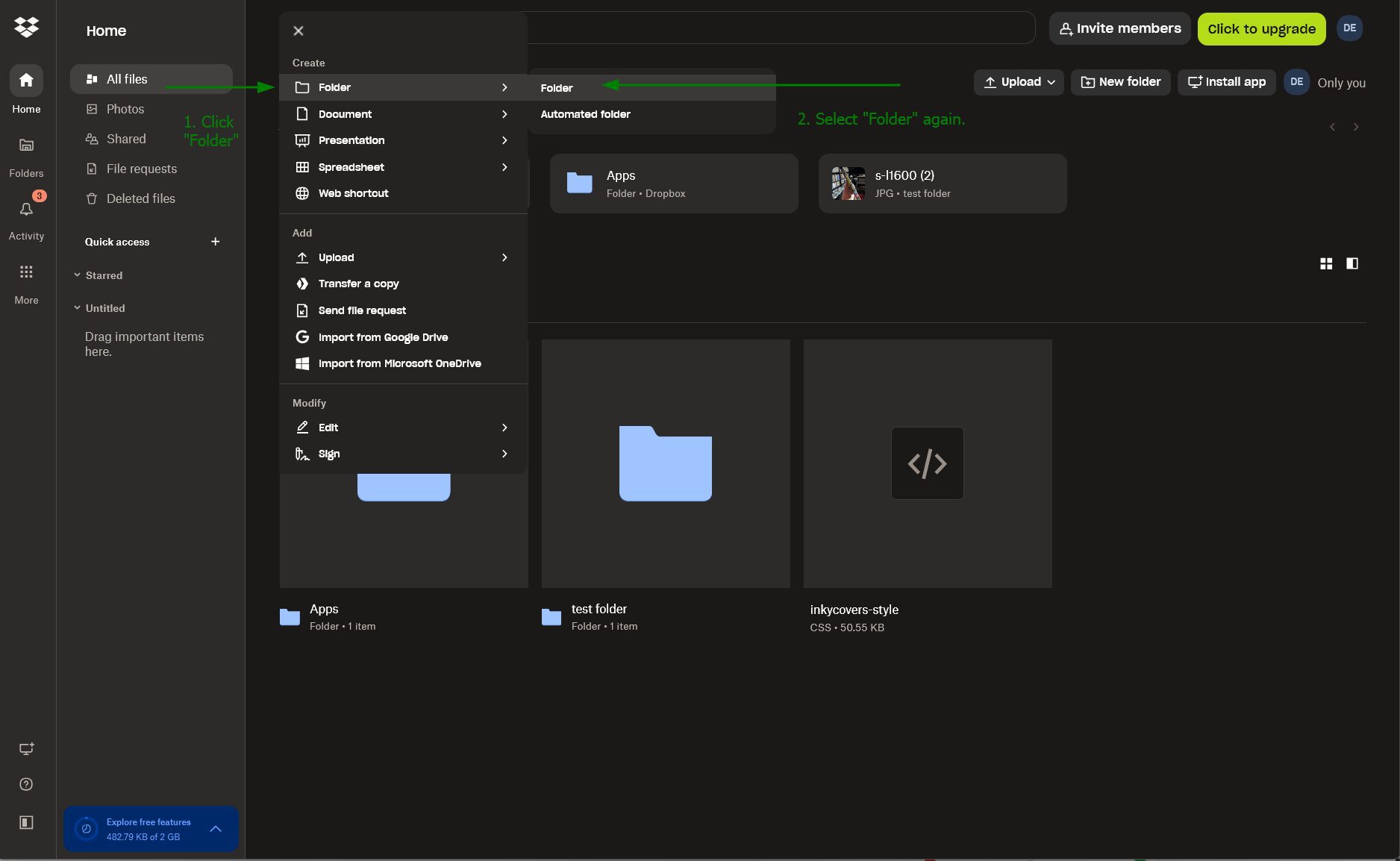The width and height of the screenshot is (1400, 861).
Task: Expand the Upload submenu chevron
Action: pos(504,257)
